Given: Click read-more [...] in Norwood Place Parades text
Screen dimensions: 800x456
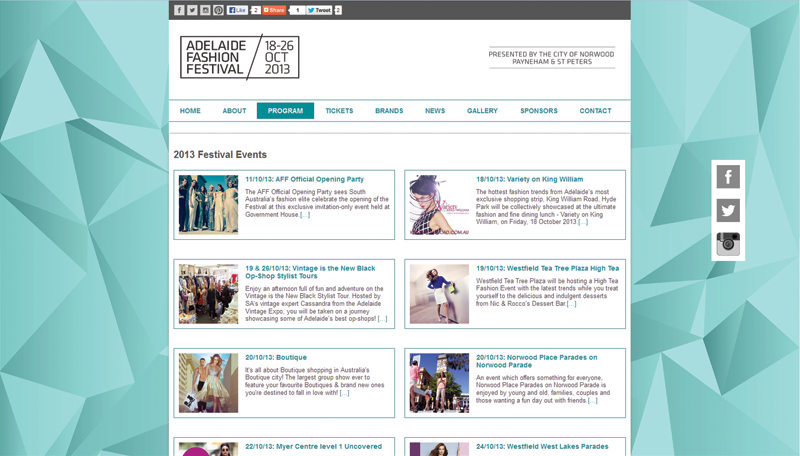Looking at the screenshot, I should coord(592,400).
